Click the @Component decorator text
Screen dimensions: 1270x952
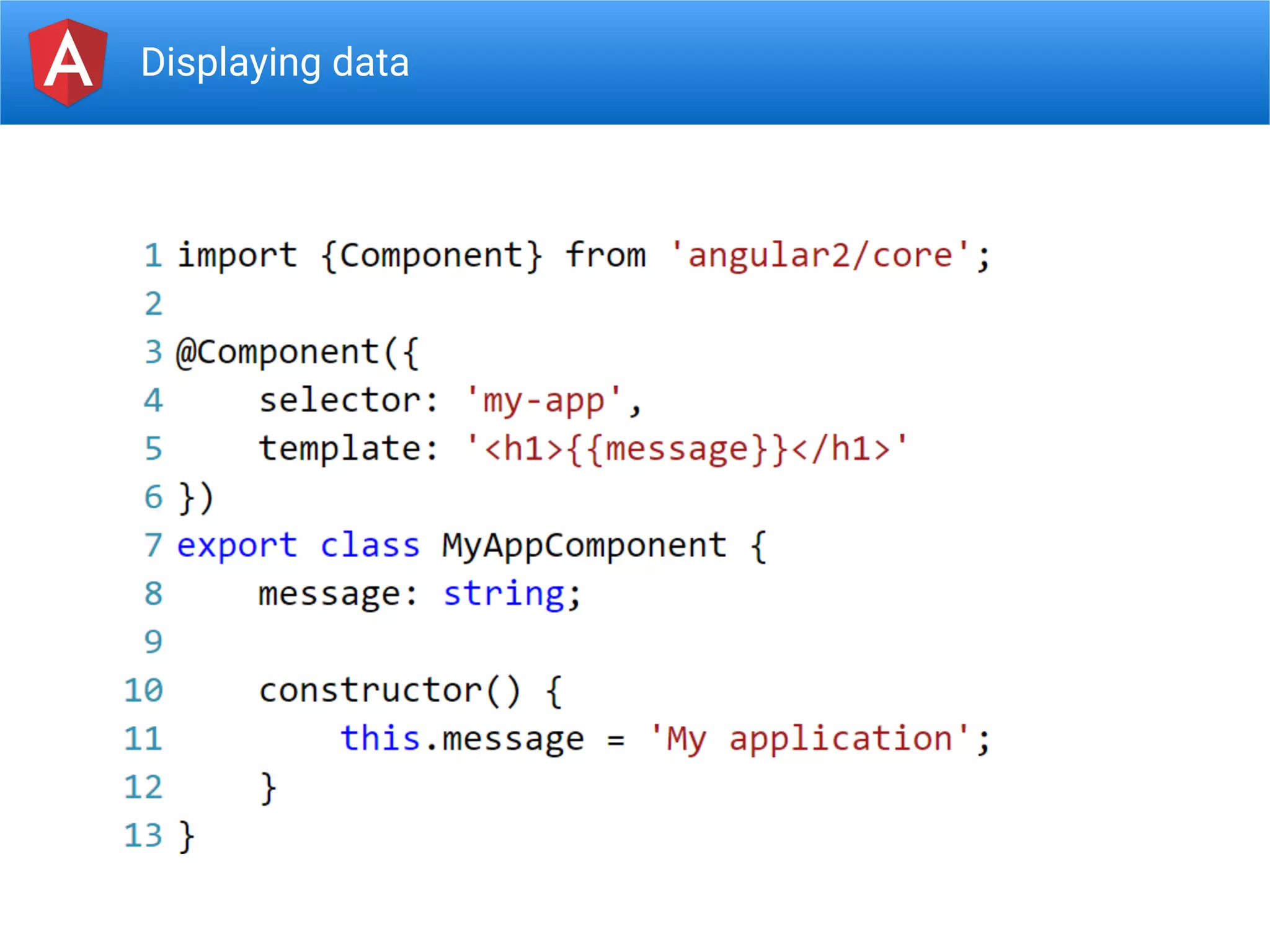[277, 352]
